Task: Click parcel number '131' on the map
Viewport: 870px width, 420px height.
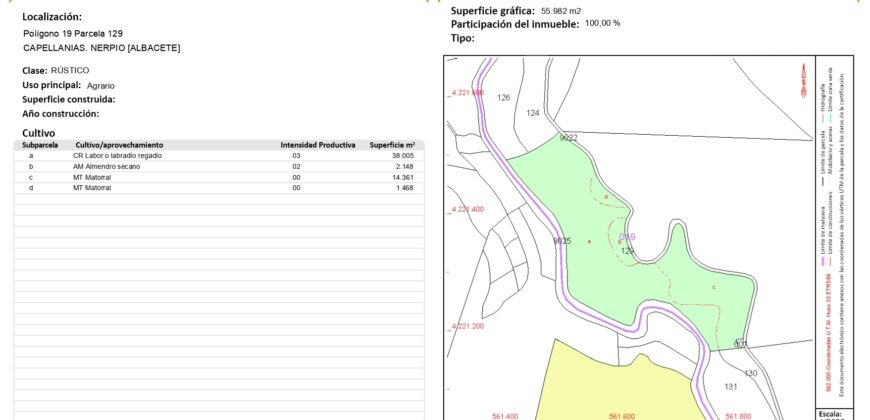Action: (x=731, y=387)
